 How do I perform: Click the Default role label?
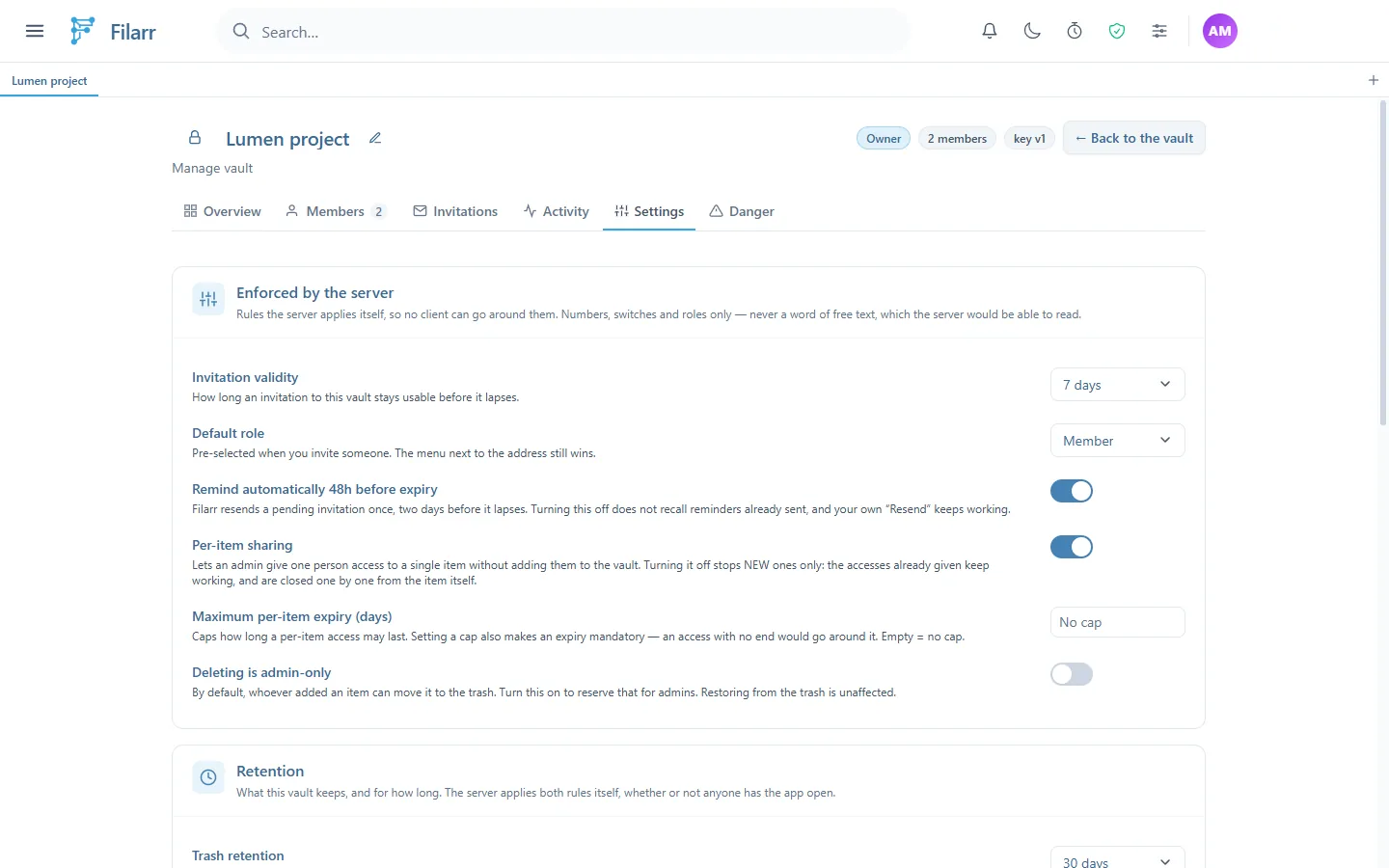pos(228,433)
